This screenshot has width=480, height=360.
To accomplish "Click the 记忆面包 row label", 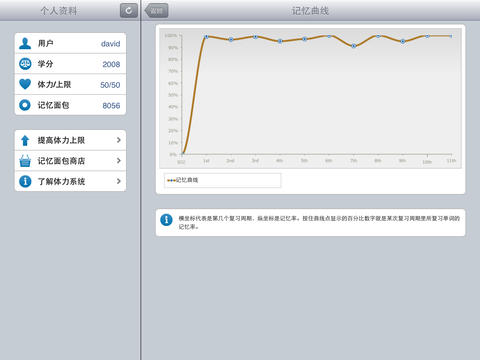I will (x=53, y=105).
